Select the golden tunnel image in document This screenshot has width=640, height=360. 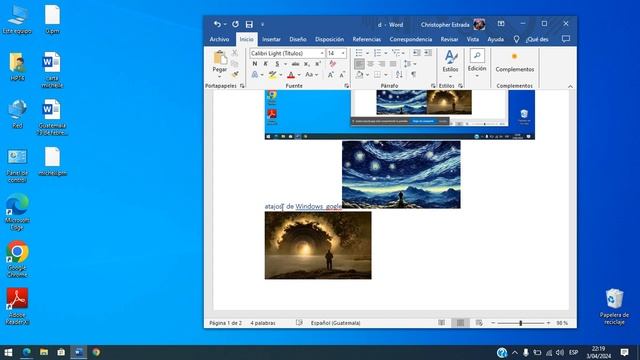pyautogui.click(x=318, y=245)
